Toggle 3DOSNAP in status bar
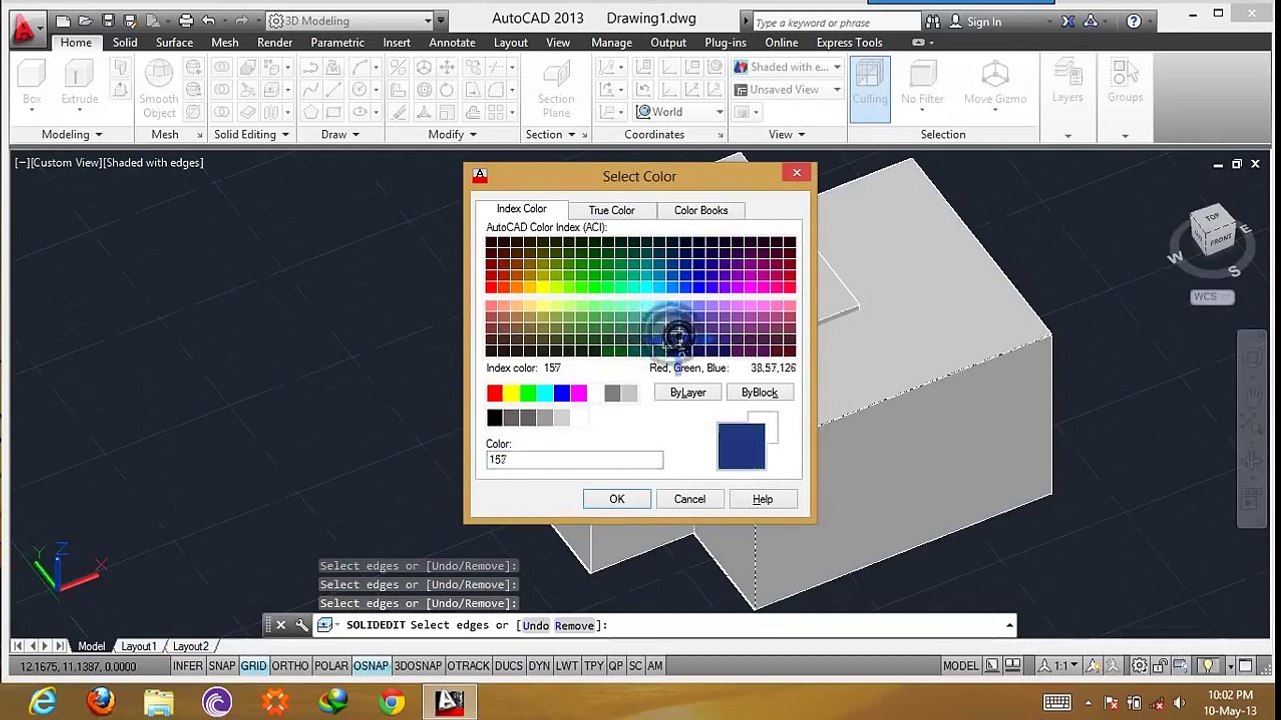This screenshot has height=720, width=1281. coord(418,666)
